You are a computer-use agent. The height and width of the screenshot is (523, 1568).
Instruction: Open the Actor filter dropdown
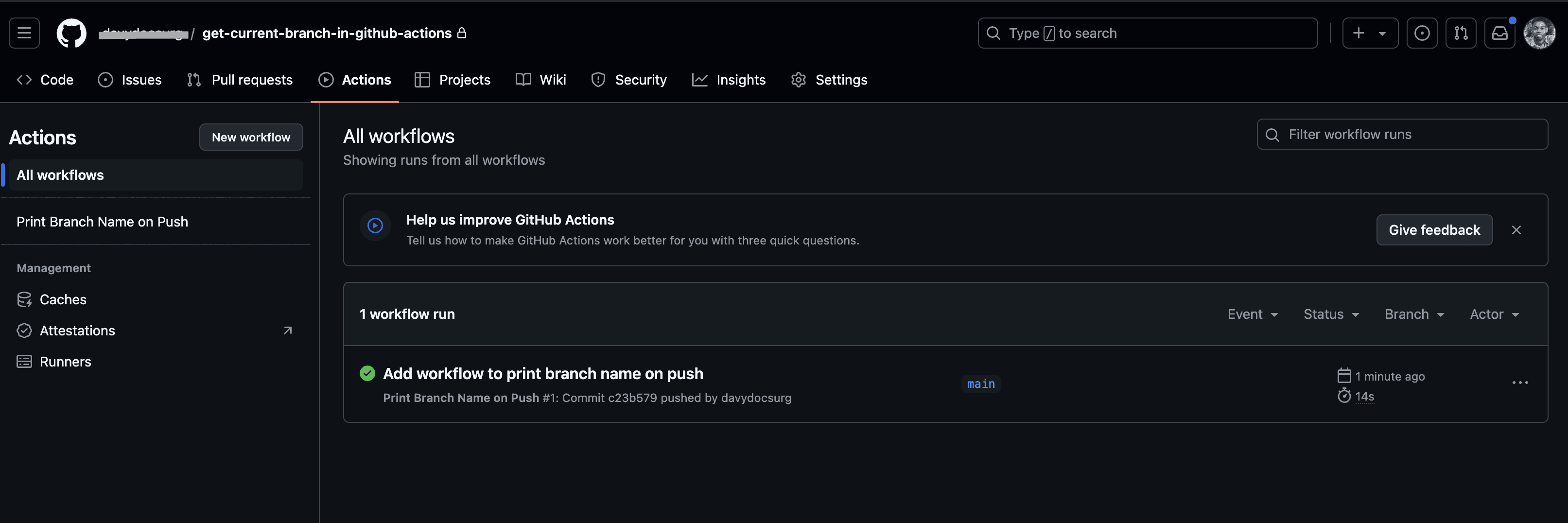coord(1494,314)
